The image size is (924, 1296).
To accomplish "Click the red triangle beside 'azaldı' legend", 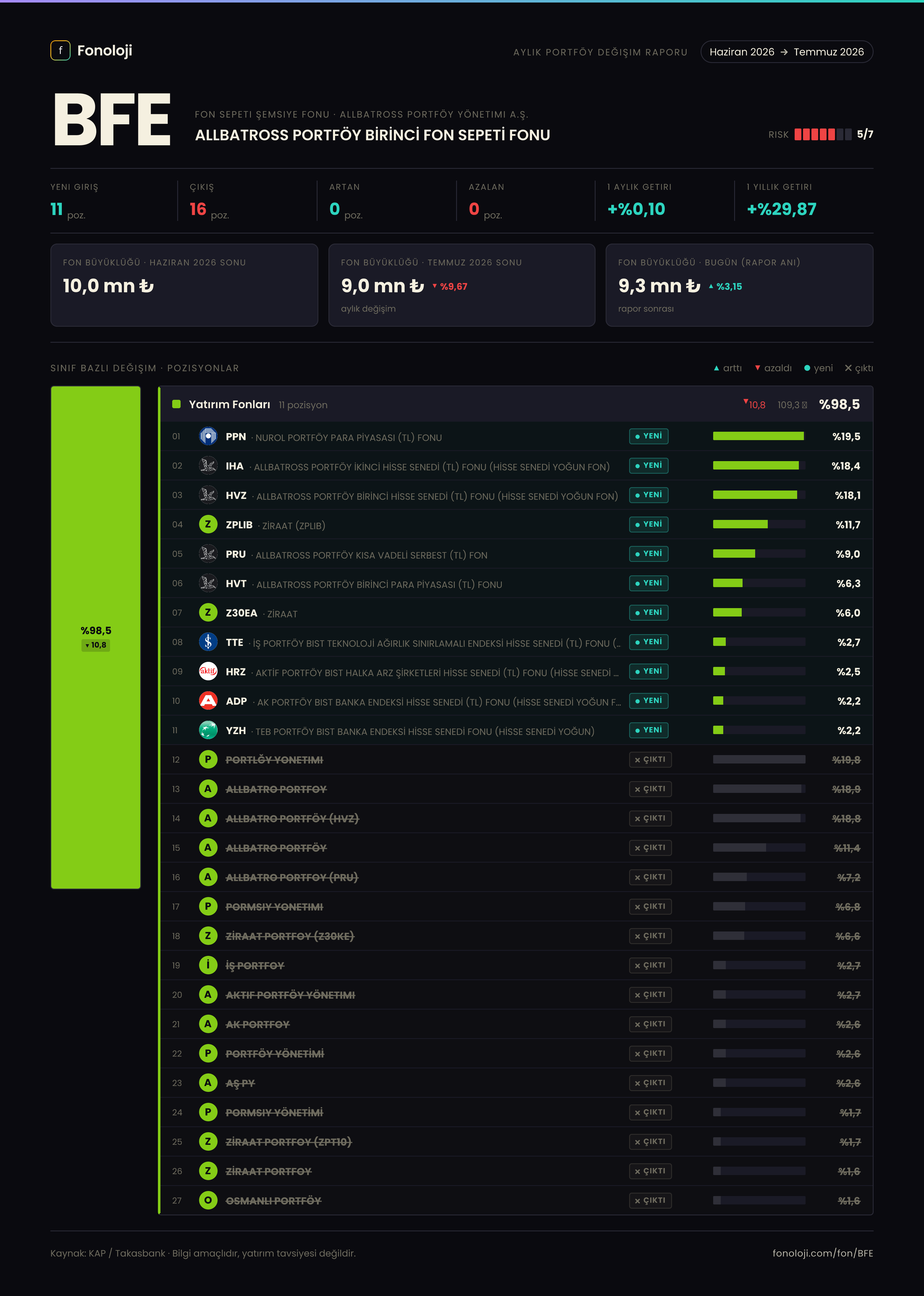I will (x=757, y=369).
